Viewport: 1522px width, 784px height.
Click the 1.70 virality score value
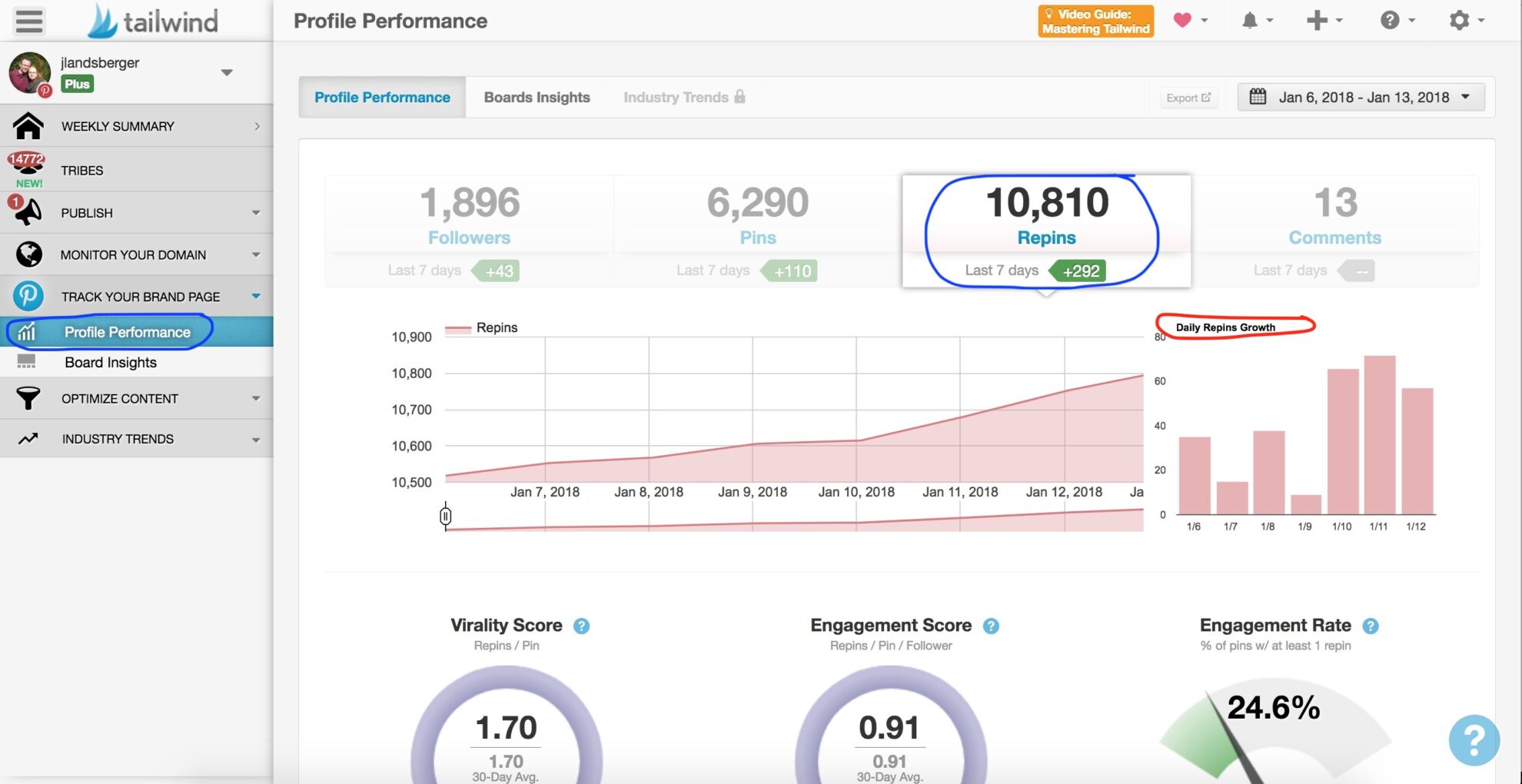click(x=506, y=727)
